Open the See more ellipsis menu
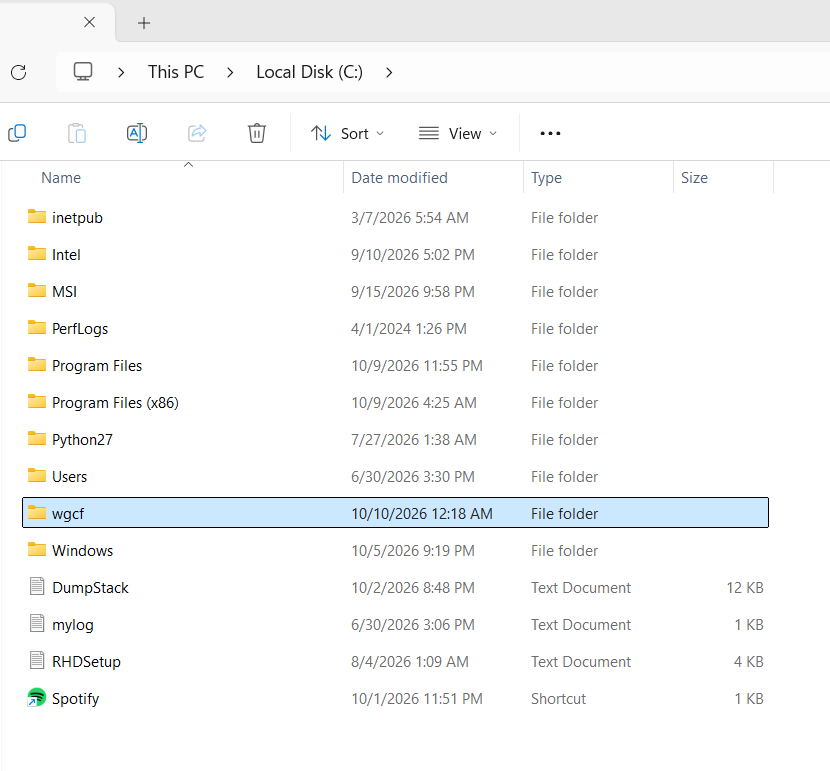Image resolution: width=830 pixels, height=771 pixels. pos(550,133)
